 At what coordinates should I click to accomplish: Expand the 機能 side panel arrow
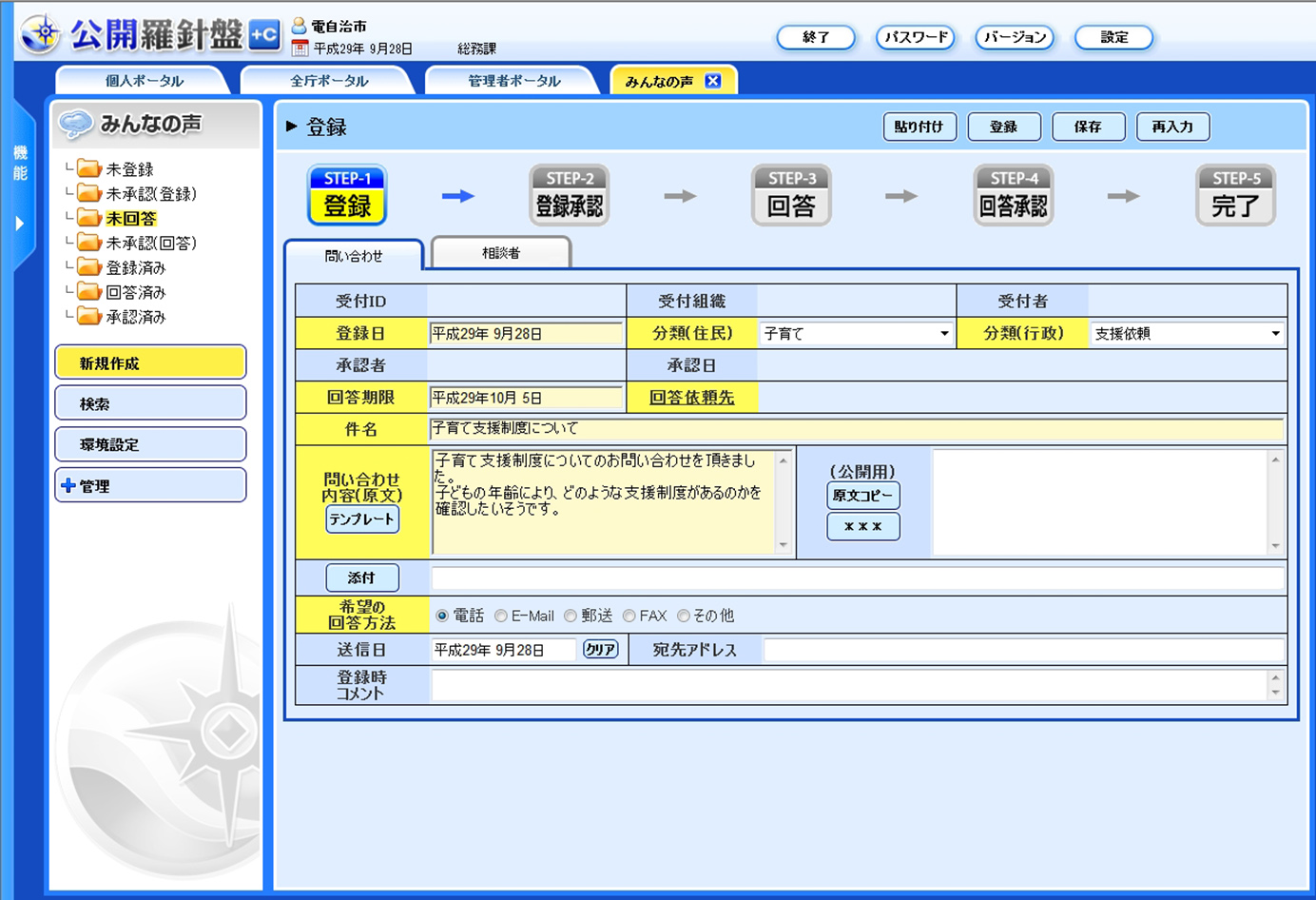coord(20,224)
